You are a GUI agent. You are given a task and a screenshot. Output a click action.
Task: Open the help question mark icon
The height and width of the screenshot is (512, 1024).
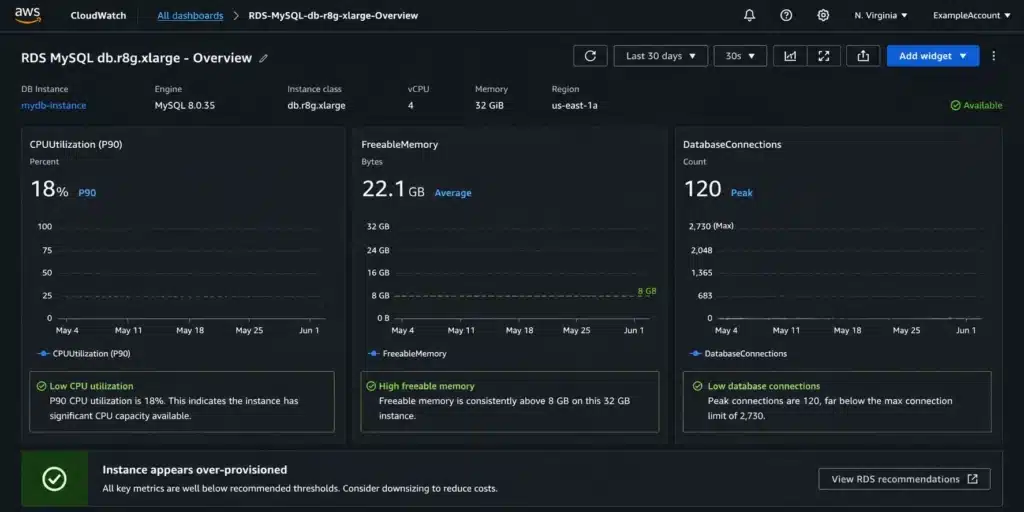786,15
